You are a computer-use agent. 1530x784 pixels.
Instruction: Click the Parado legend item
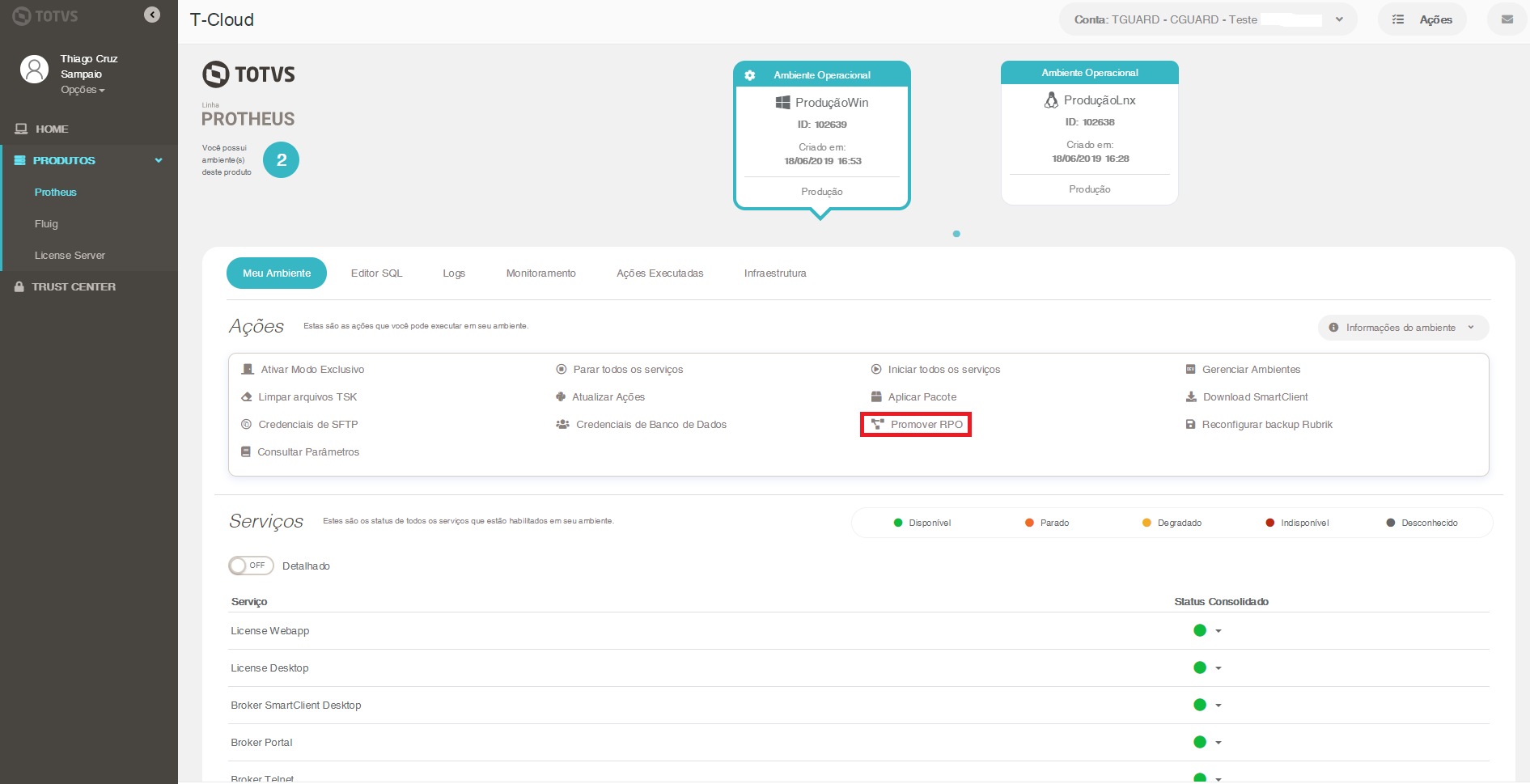point(1047,523)
